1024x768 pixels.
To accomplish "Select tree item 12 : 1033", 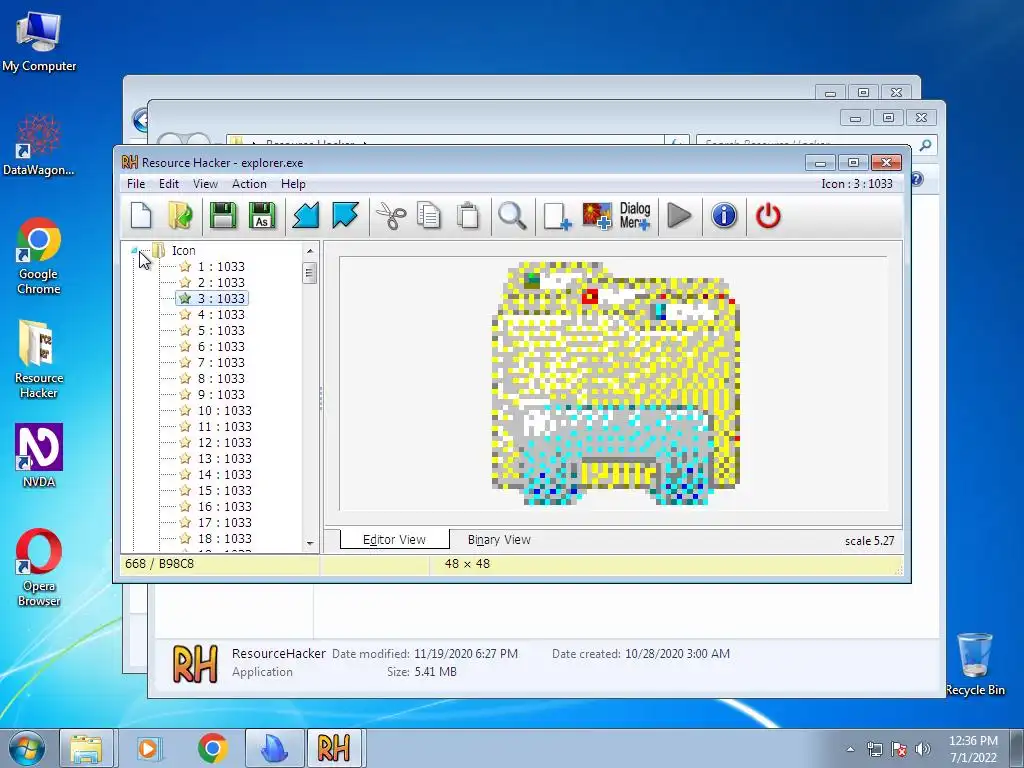I will 224,442.
